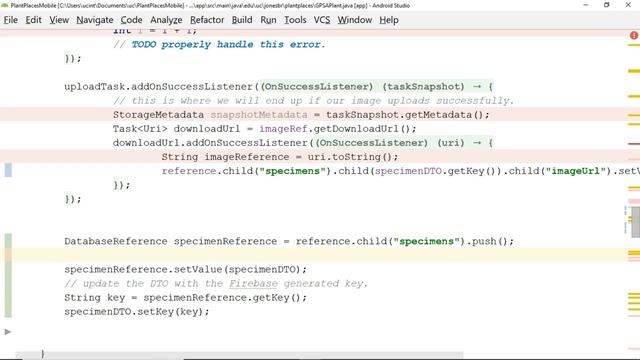The height and width of the screenshot is (360, 640).
Task: Click the "imageUrl" string literal
Action: [576, 171]
